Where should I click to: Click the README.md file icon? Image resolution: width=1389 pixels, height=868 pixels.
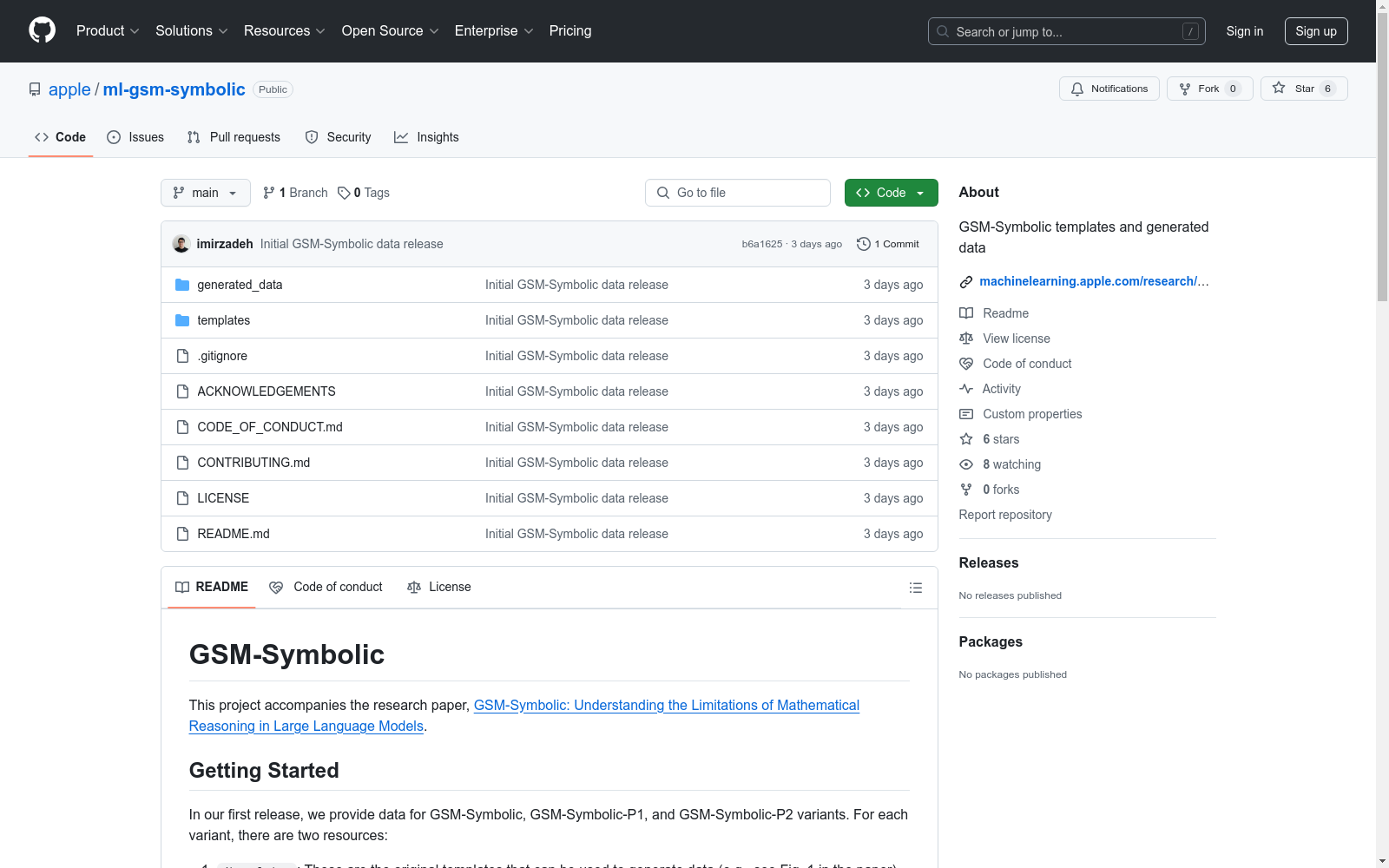pyautogui.click(x=182, y=534)
